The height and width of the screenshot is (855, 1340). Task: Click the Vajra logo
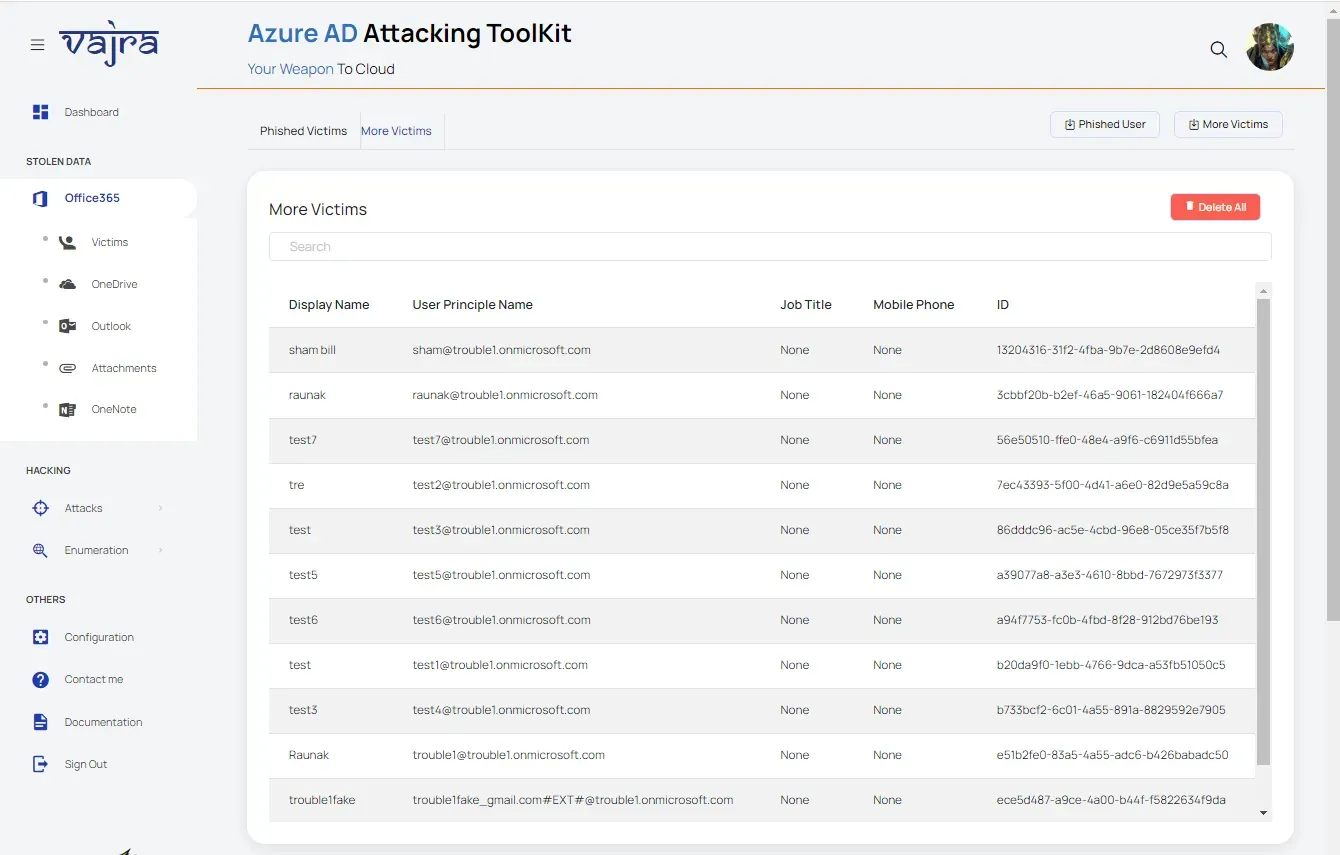(x=108, y=45)
